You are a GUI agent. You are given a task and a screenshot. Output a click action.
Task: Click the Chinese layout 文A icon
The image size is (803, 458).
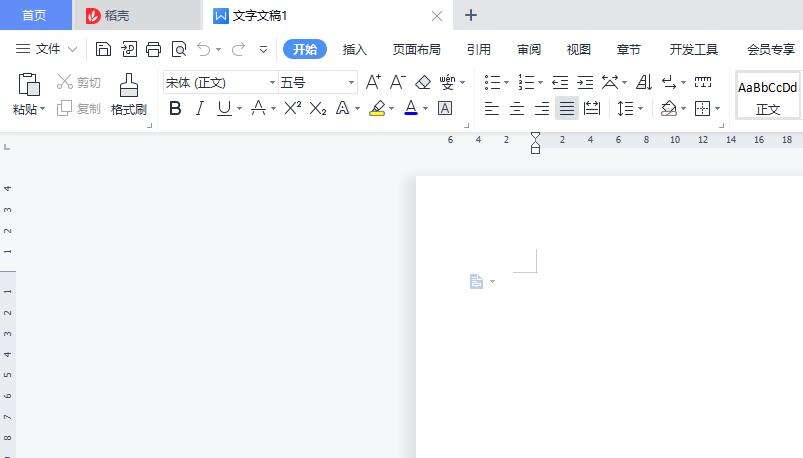click(x=610, y=82)
